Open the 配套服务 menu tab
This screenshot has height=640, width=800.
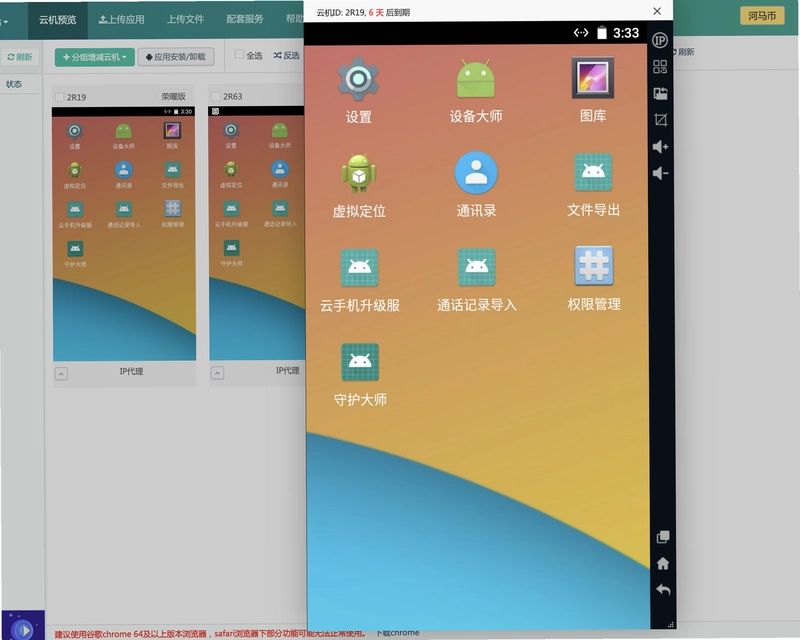(x=245, y=19)
